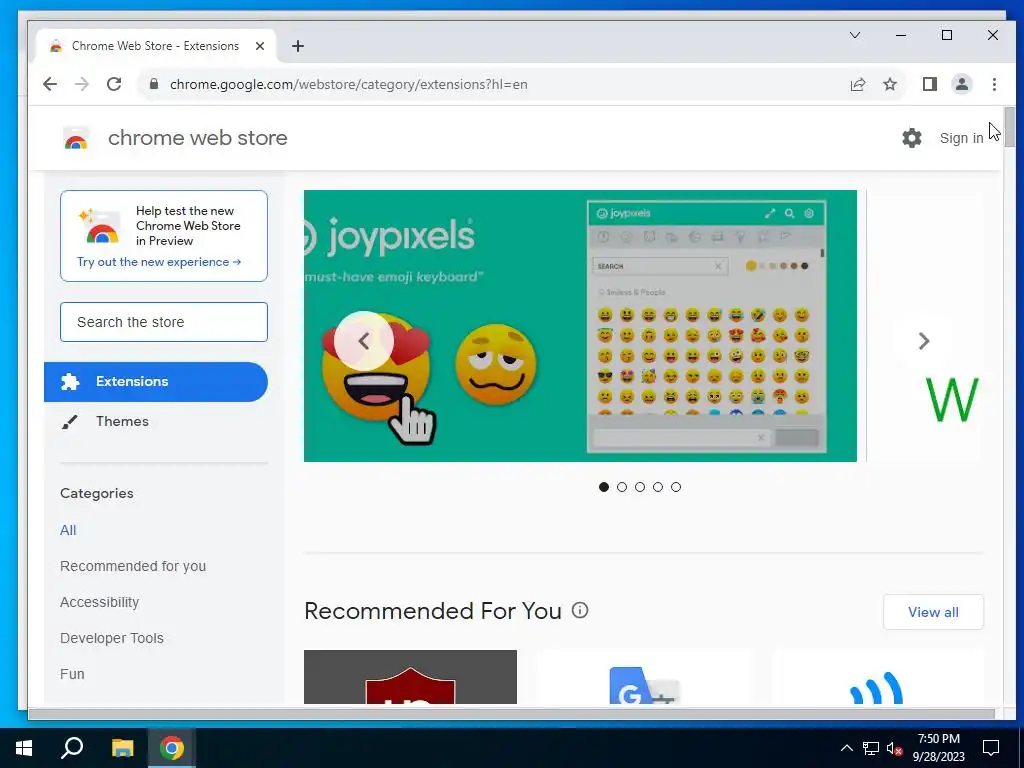Open the taskbar clock and date
The image size is (1024, 768).
tap(938, 748)
